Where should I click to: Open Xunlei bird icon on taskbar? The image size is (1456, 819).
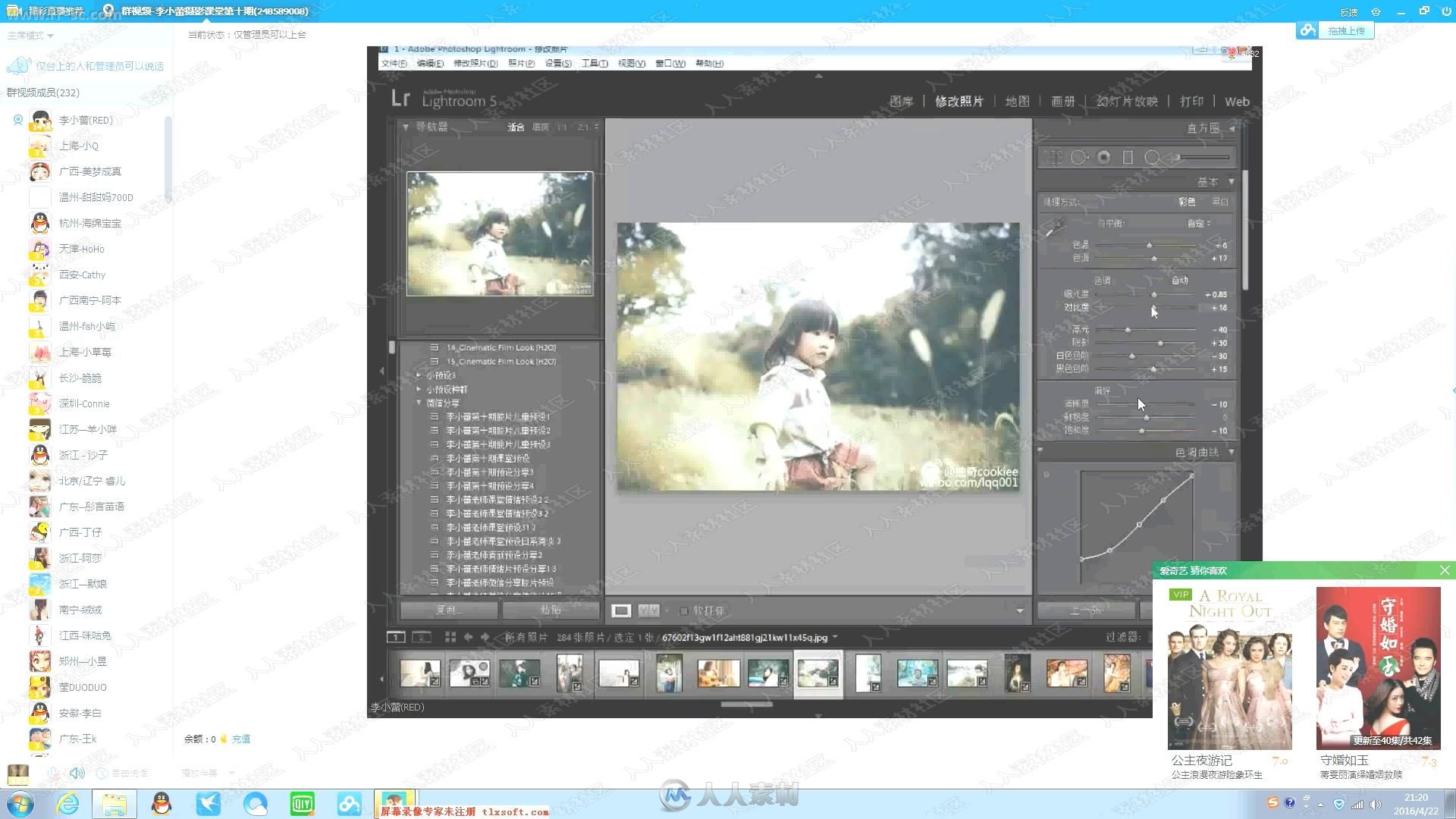208,803
